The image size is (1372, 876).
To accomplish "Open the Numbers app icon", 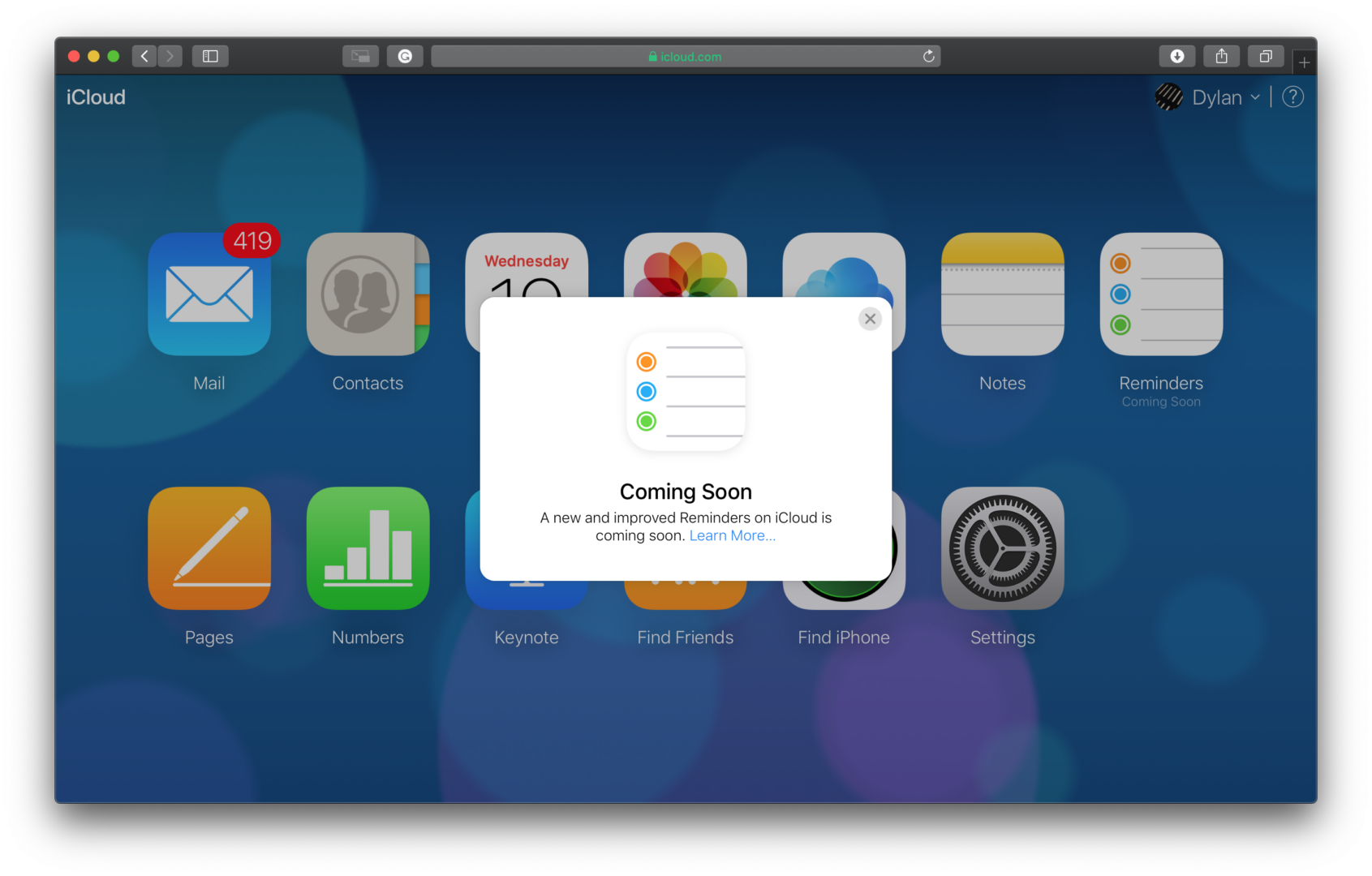I will tap(368, 548).
